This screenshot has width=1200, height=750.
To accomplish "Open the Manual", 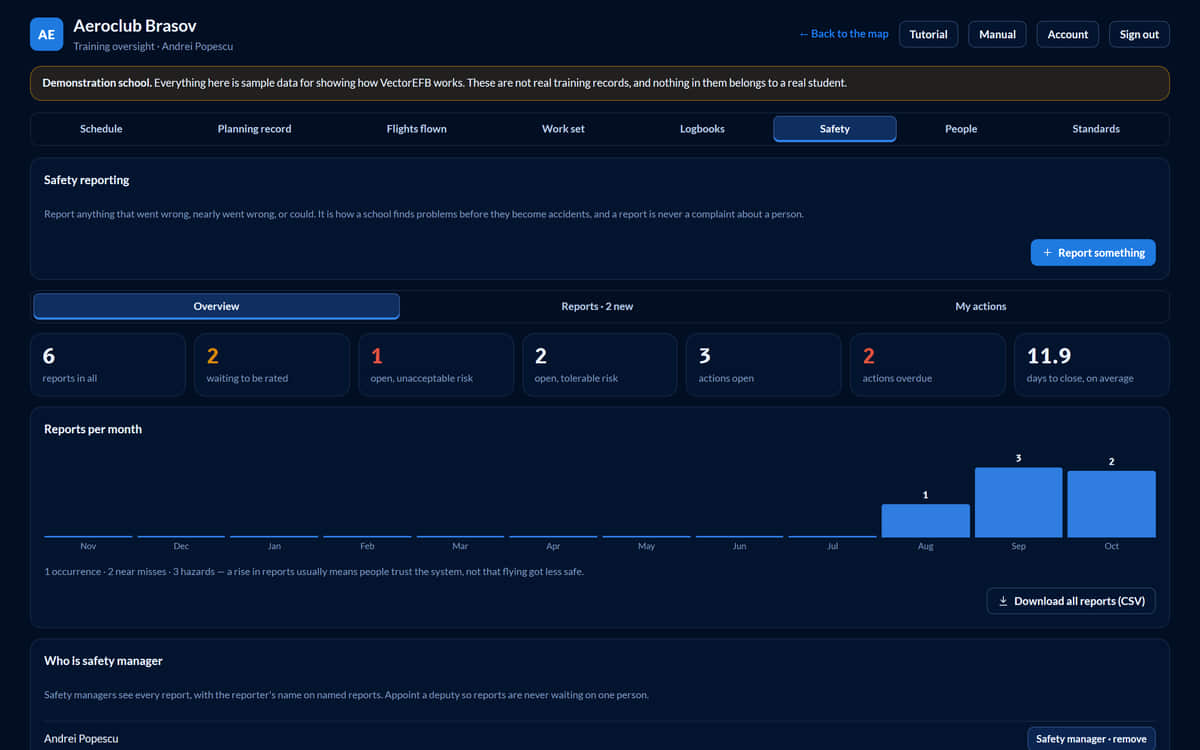I will pyautogui.click(x=997, y=34).
